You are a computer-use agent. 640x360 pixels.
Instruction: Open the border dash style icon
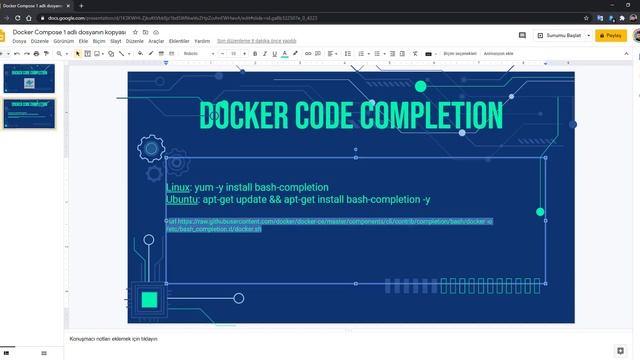(171, 53)
